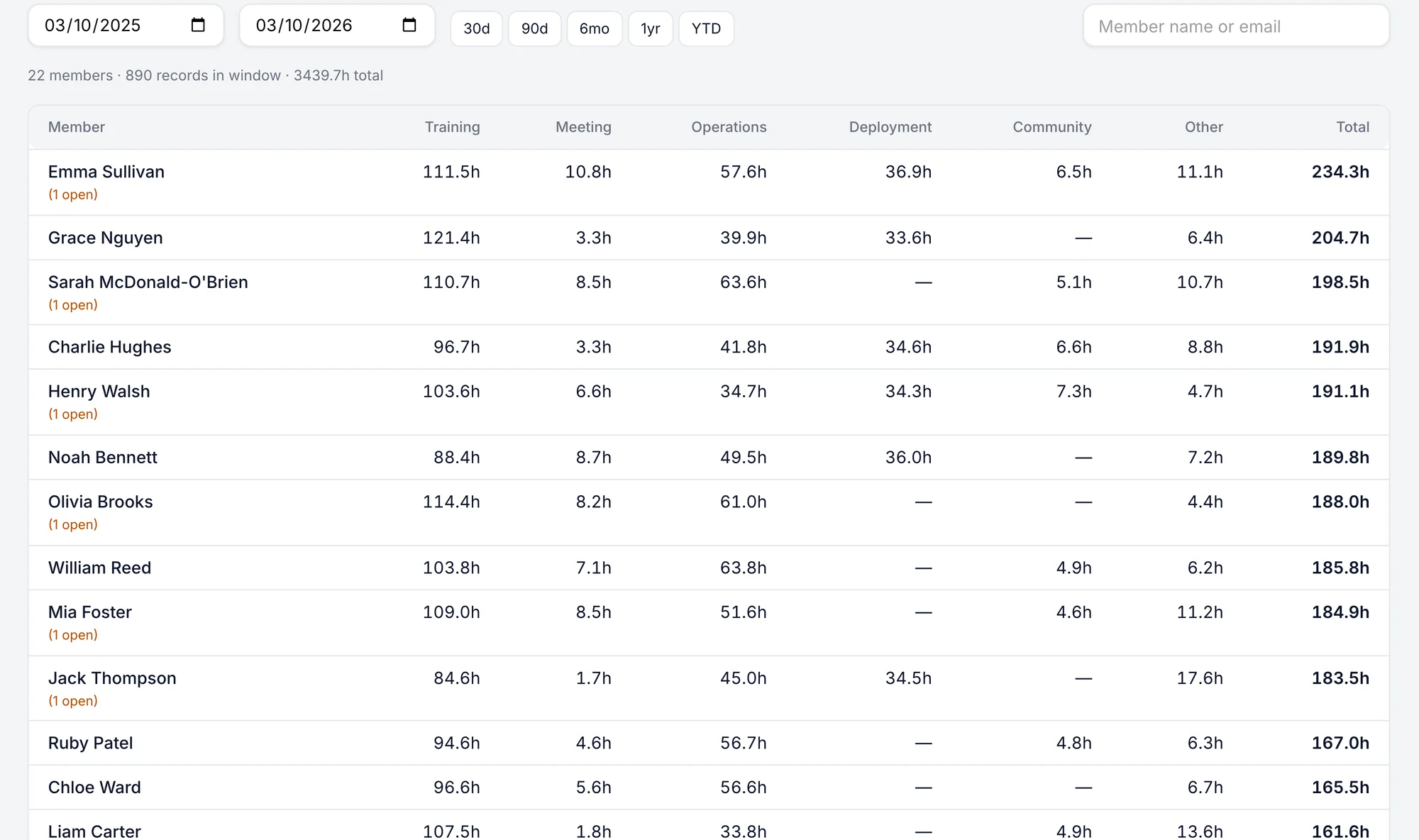Select Jack Thompson's name
Image resolution: width=1419 pixels, height=840 pixels.
[112, 678]
